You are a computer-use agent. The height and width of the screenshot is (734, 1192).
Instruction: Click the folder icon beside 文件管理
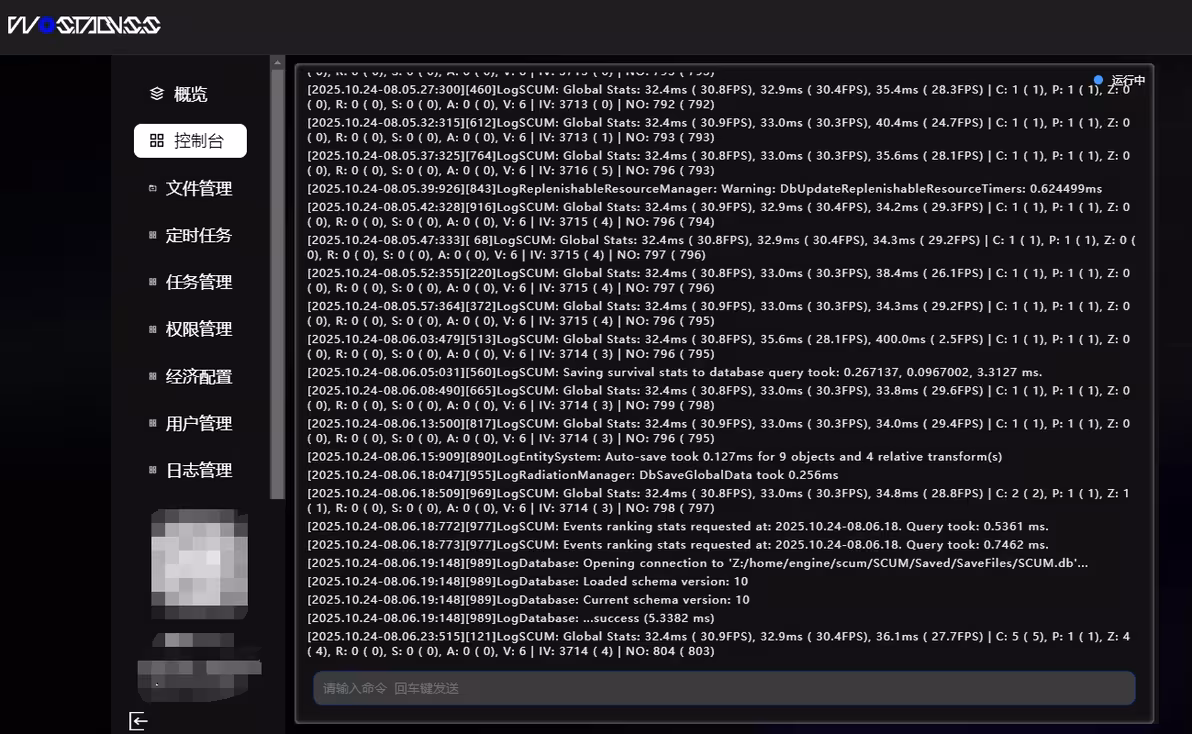153,188
